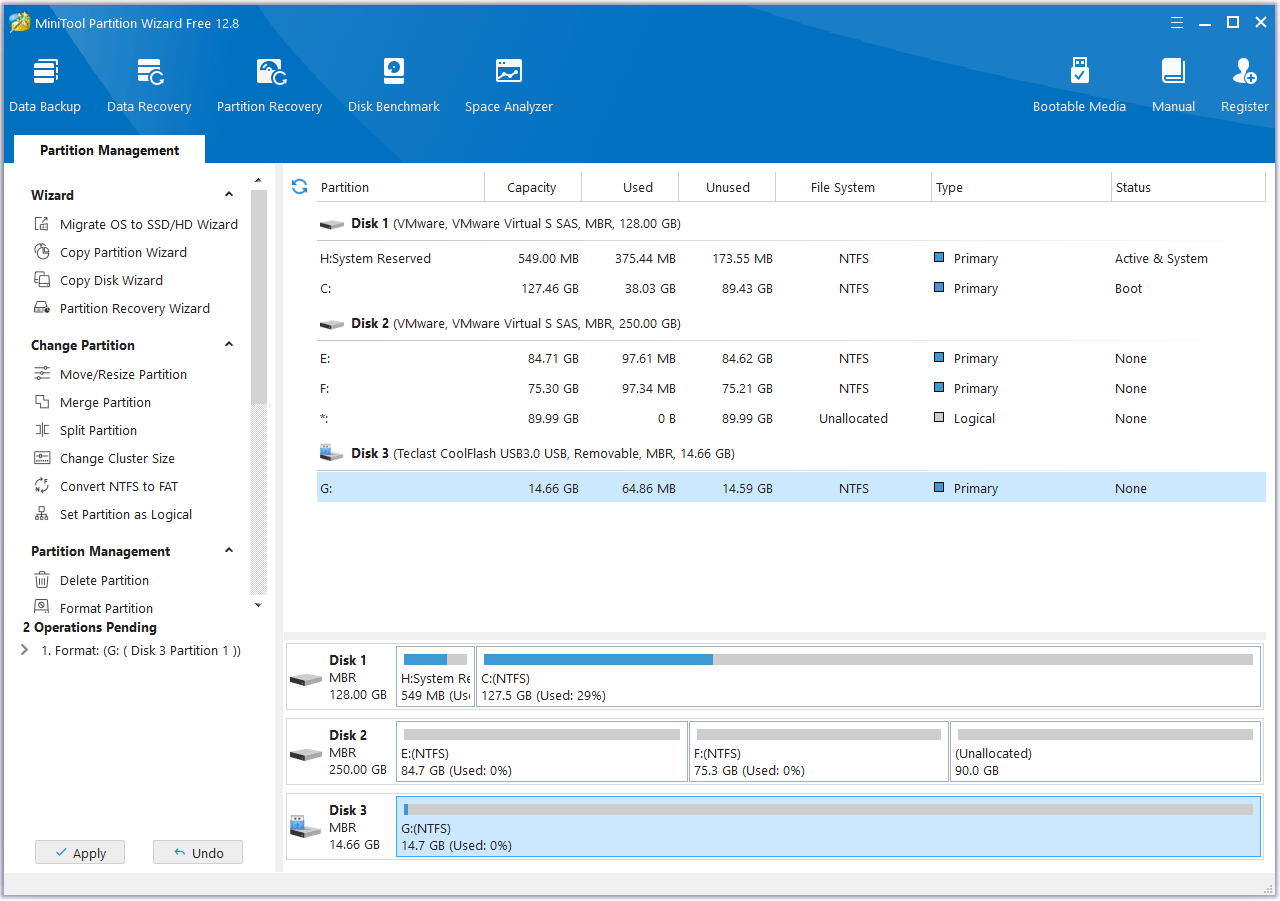Select the unallocated *: row
This screenshot has height=901, width=1280.
click(x=791, y=419)
